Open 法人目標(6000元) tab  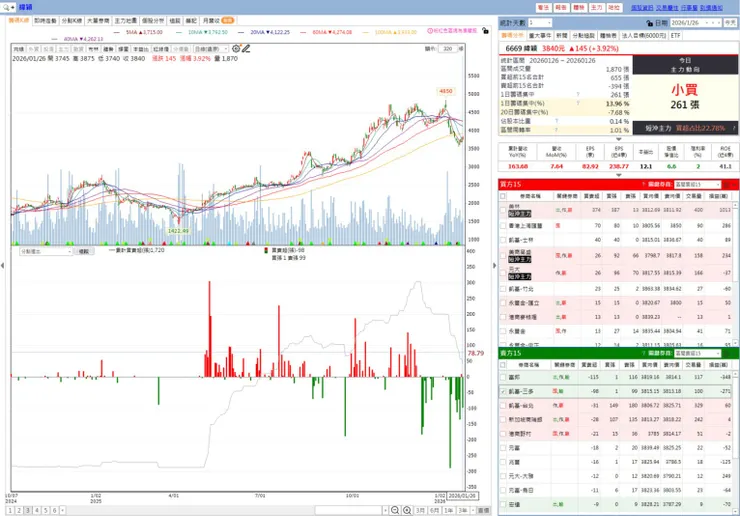pos(644,36)
